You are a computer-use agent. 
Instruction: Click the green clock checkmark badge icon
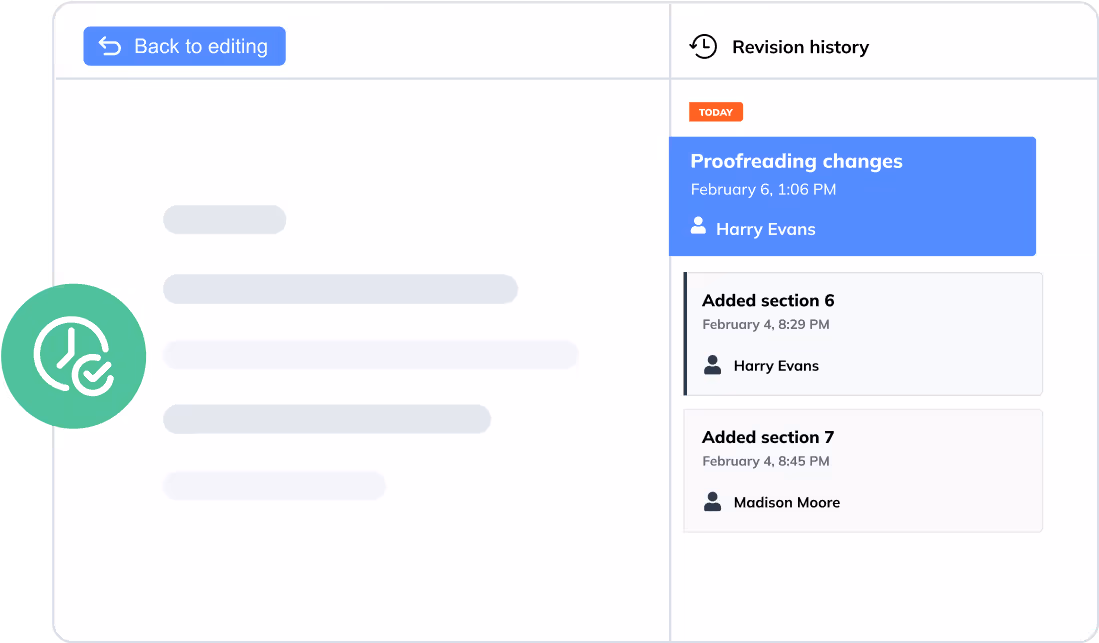click(73, 356)
